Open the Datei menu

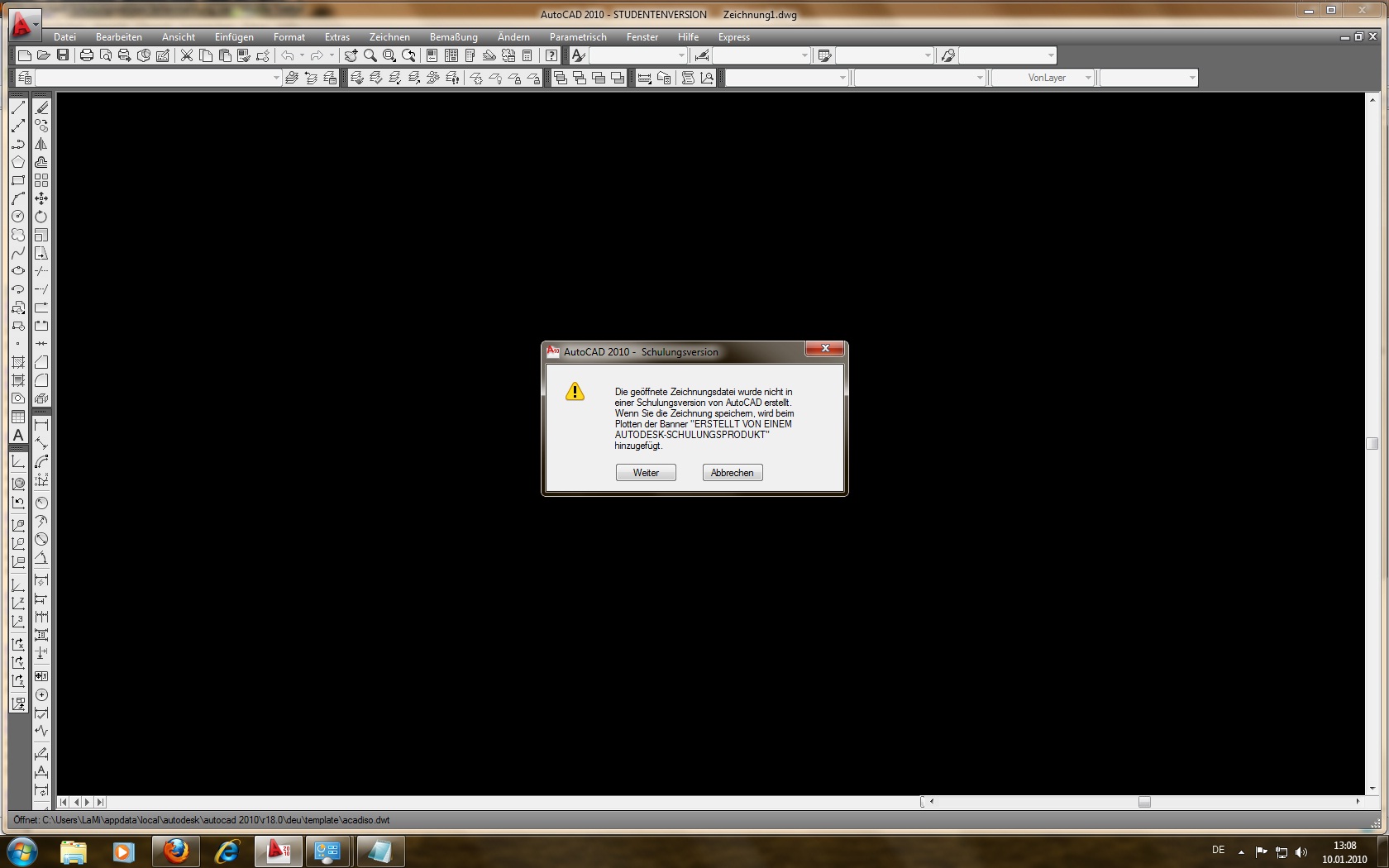point(64,37)
